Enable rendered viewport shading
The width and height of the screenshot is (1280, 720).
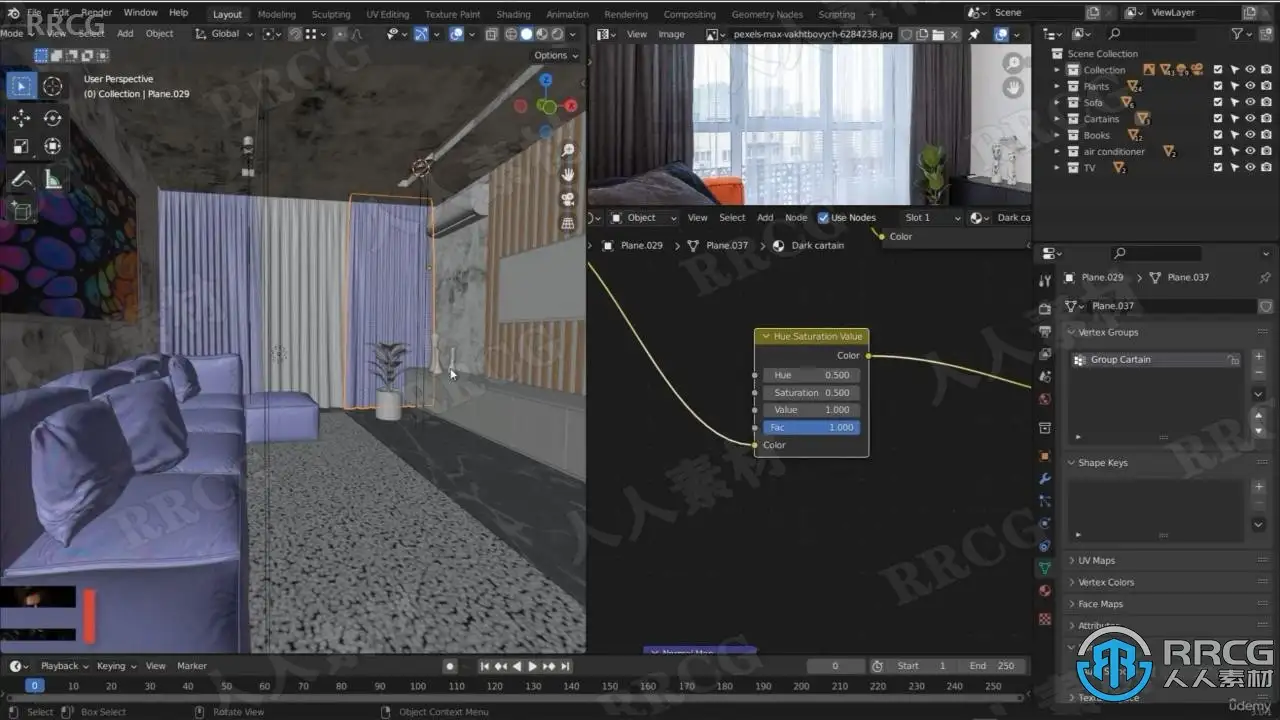pos(557,34)
